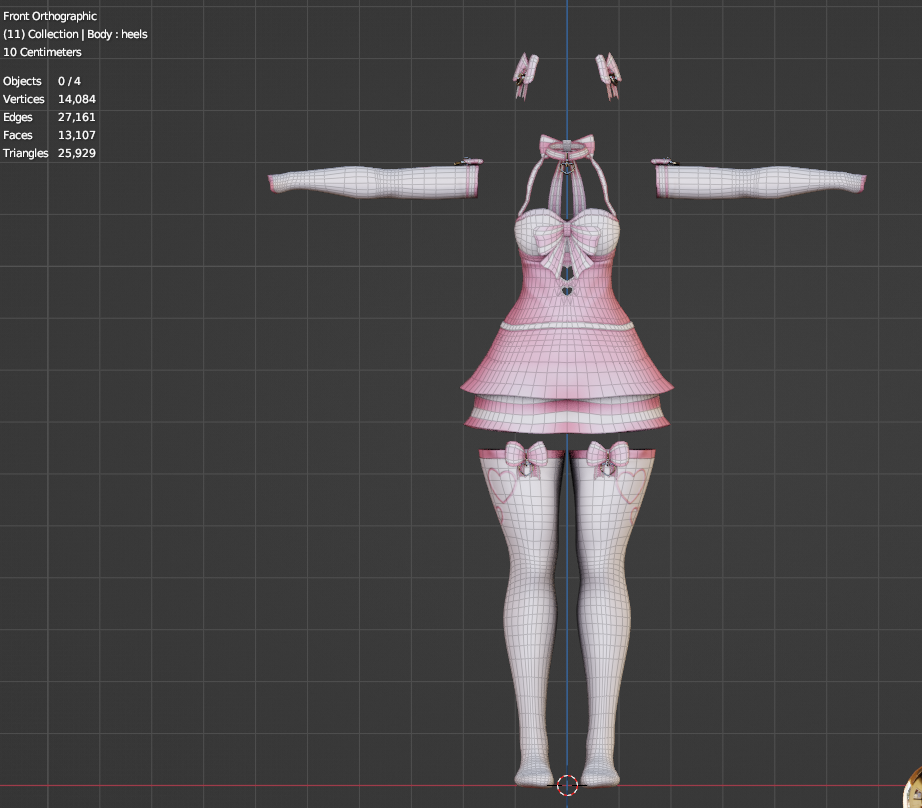Click the "Faces" statistics label
This screenshot has width=922, height=808.
coord(18,135)
